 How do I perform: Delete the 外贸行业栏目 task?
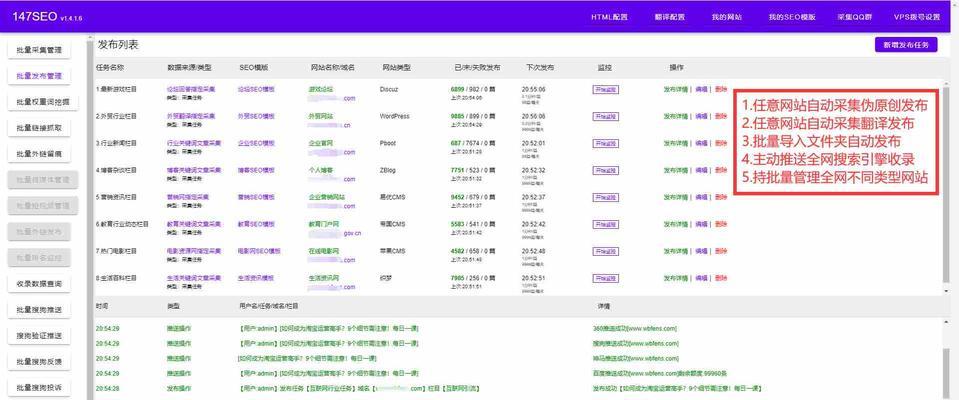pos(721,116)
